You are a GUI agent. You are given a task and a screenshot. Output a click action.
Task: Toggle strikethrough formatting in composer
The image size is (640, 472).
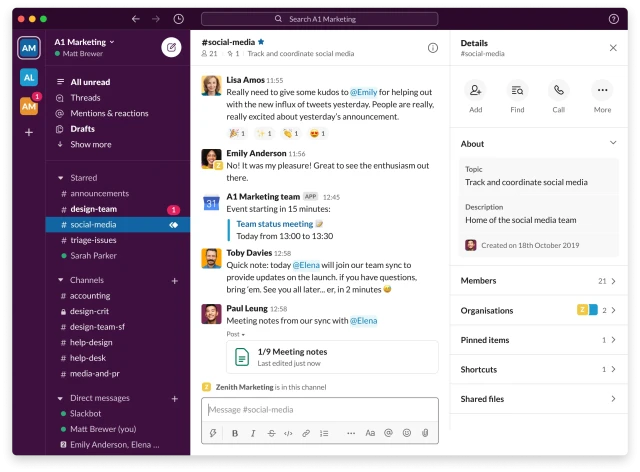coord(271,433)
